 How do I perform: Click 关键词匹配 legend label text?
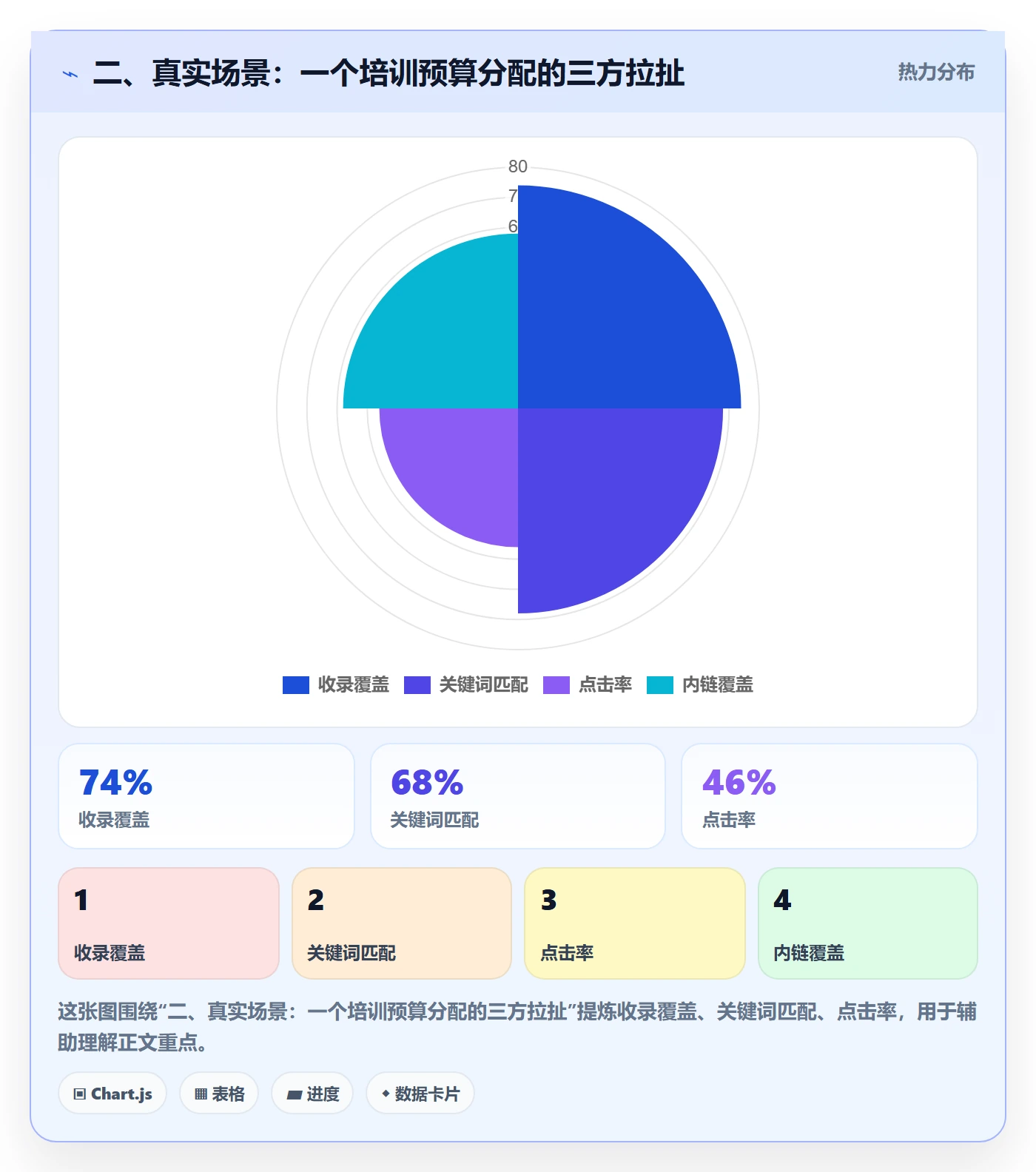click(484, 685)
